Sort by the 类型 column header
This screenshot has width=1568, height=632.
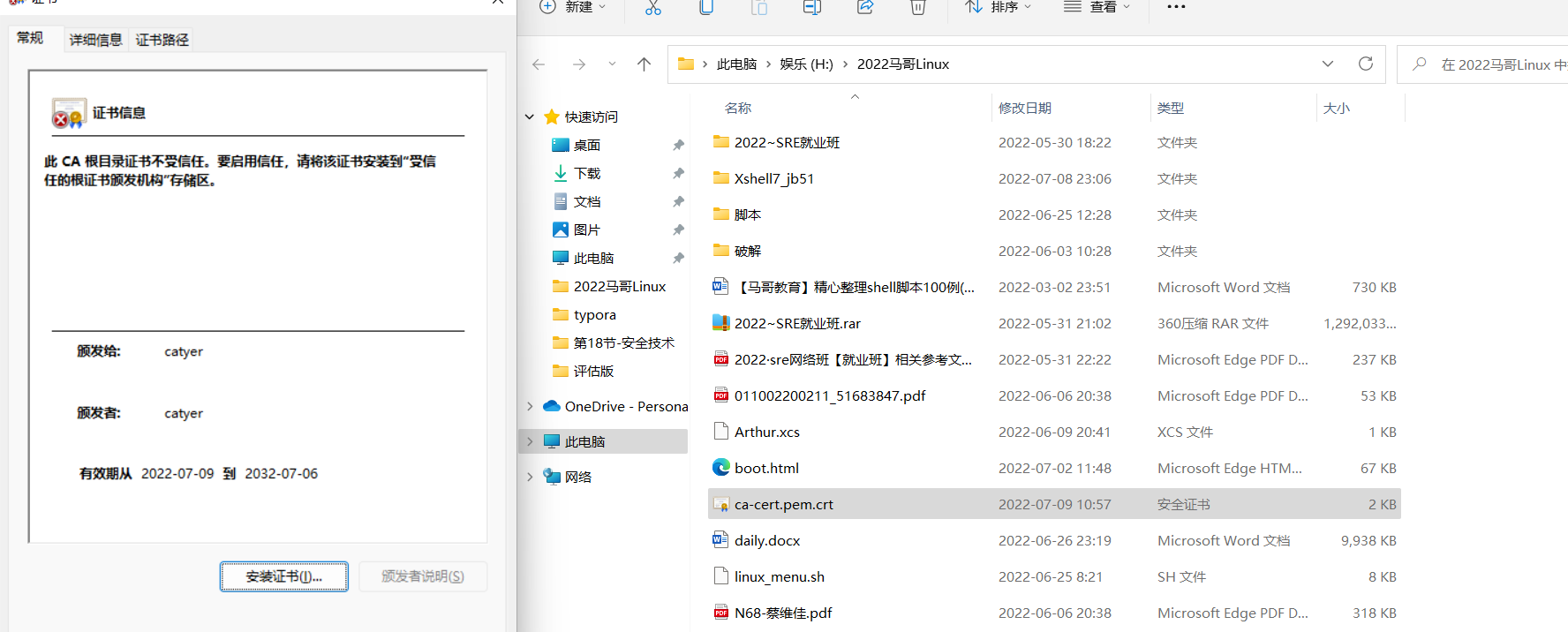click(1171, 108)
